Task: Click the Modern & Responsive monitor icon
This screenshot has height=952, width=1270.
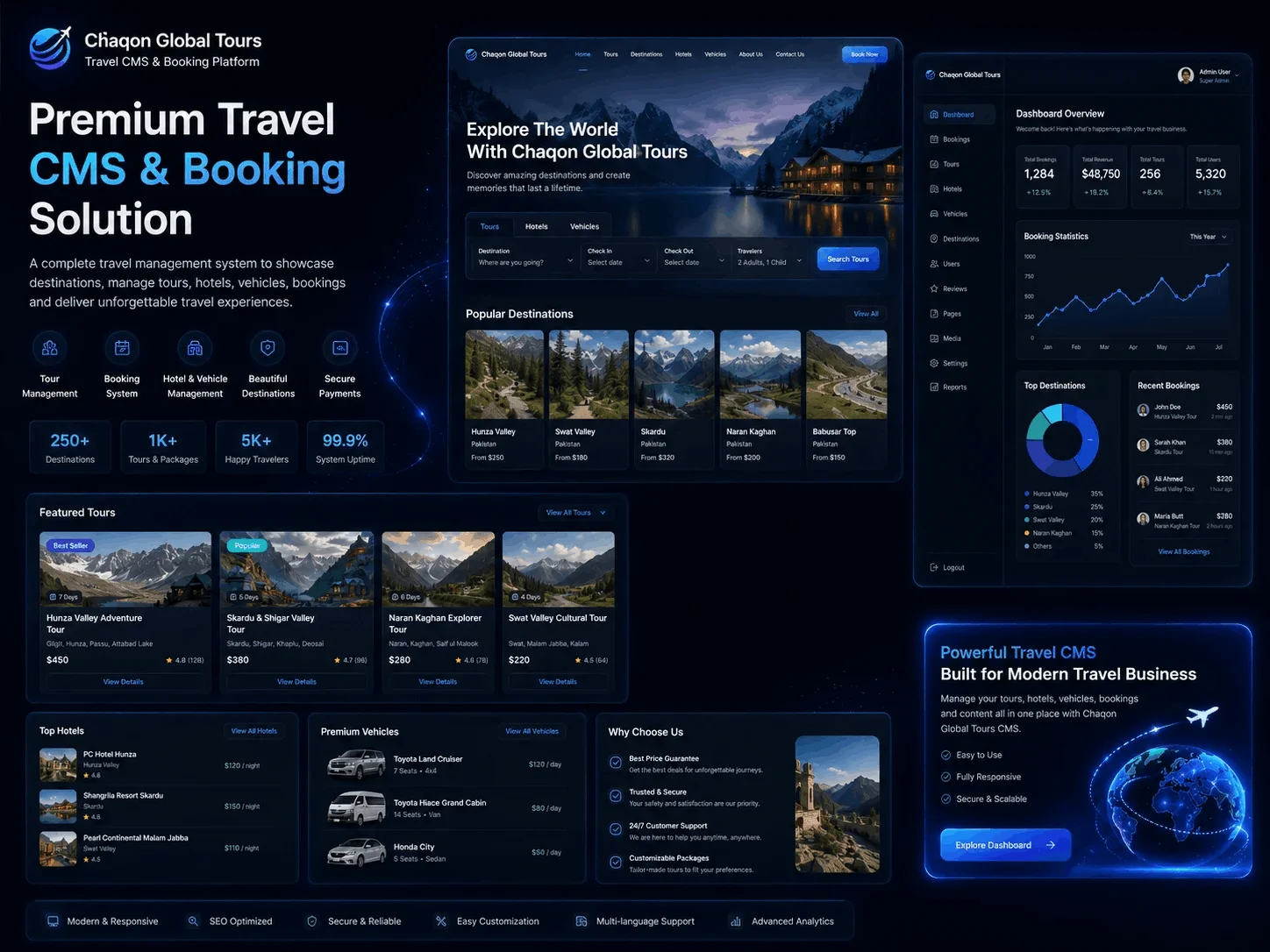Action: pyautogui.click(x=53, y=921)
